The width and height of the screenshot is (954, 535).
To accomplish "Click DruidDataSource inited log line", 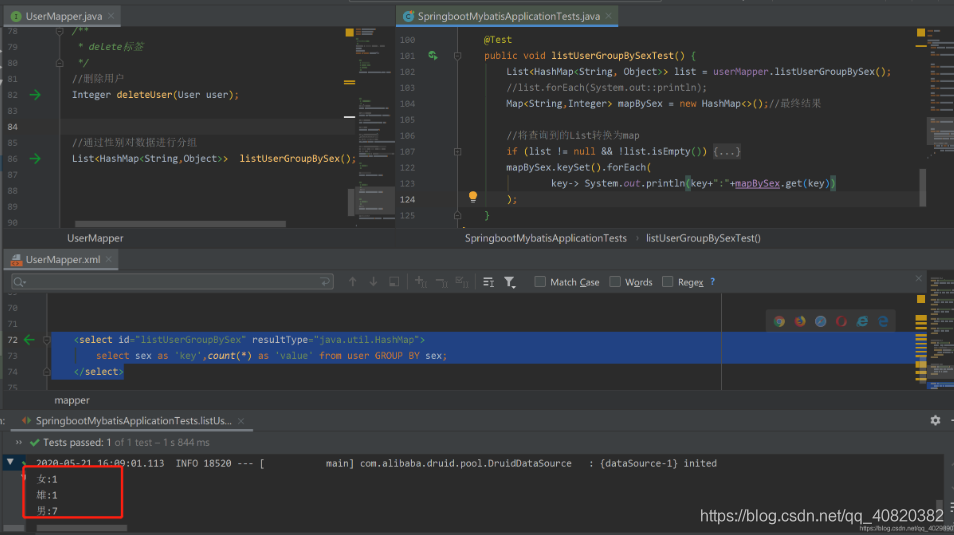I will click(x=376, y=463).
